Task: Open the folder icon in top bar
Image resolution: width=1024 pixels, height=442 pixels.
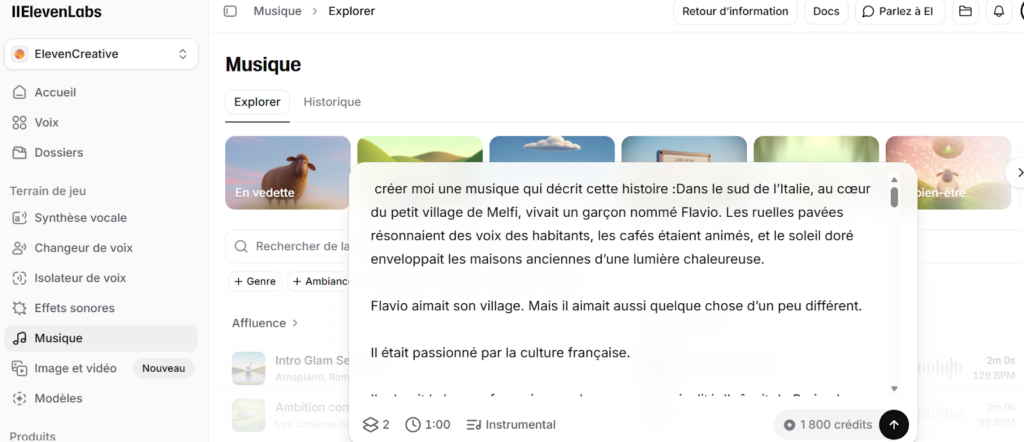Action: click(965, 11)
